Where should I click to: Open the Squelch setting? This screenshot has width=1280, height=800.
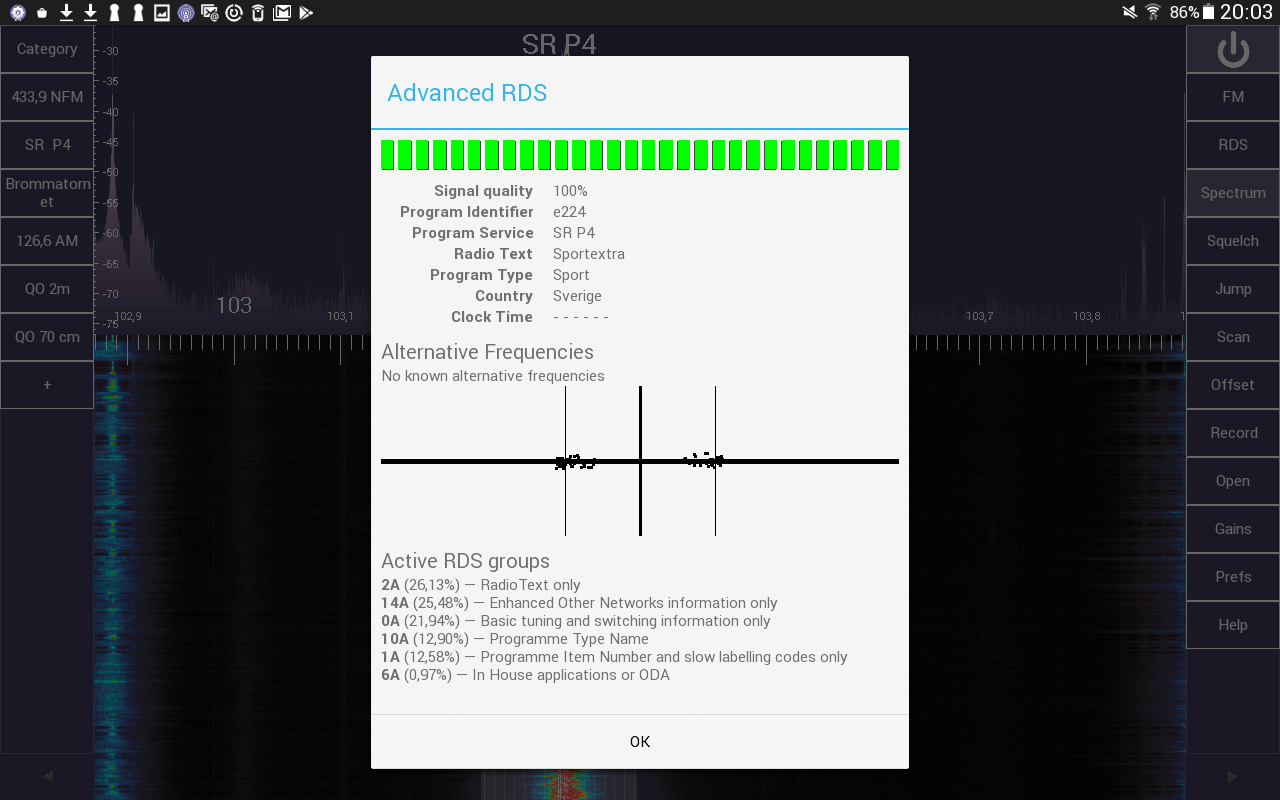[x=1232, y=241]
